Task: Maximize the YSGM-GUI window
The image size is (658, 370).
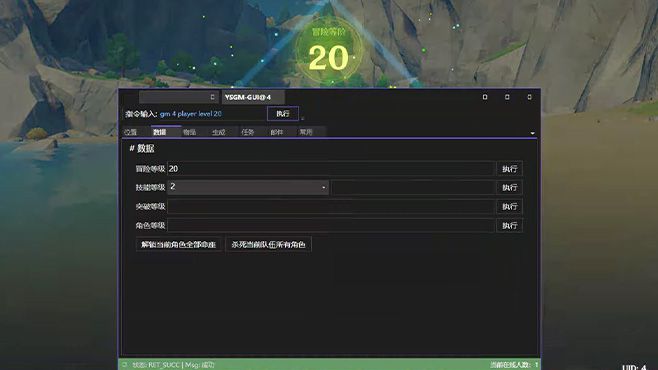Action: click(x=507, y=97)
